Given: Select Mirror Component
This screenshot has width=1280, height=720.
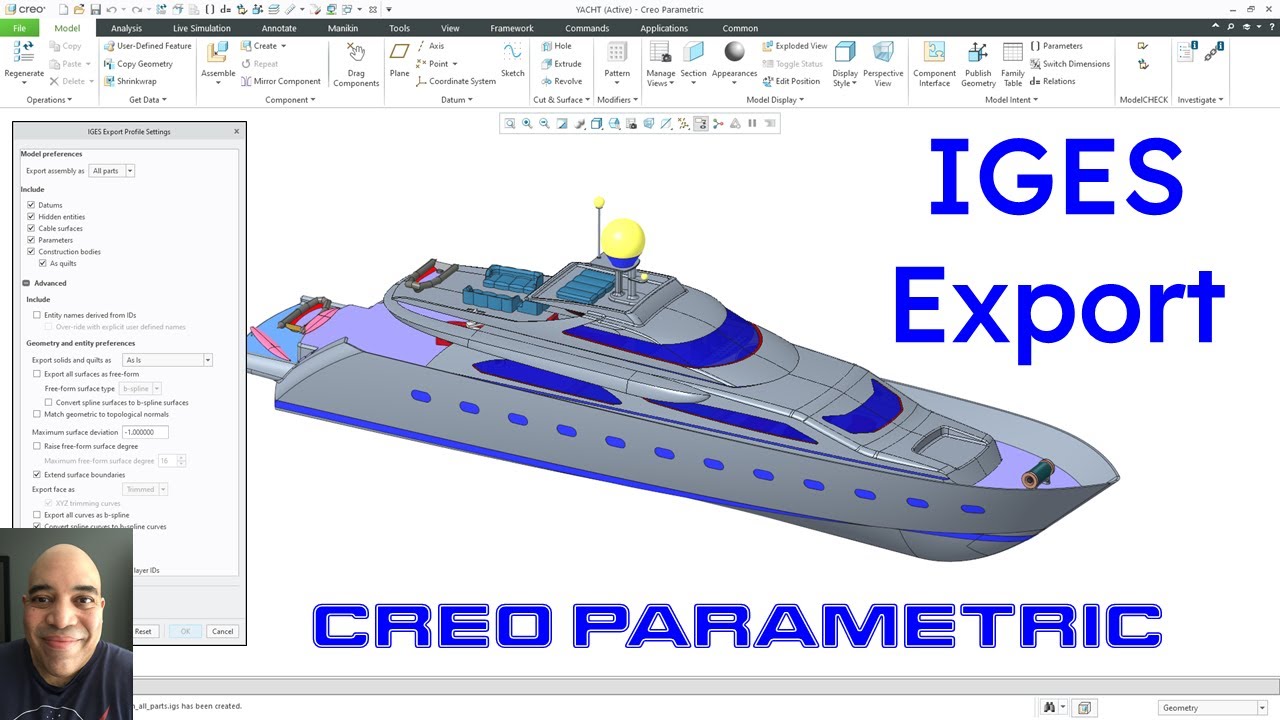Looking at the screenshot, I should tap(281, 81).
